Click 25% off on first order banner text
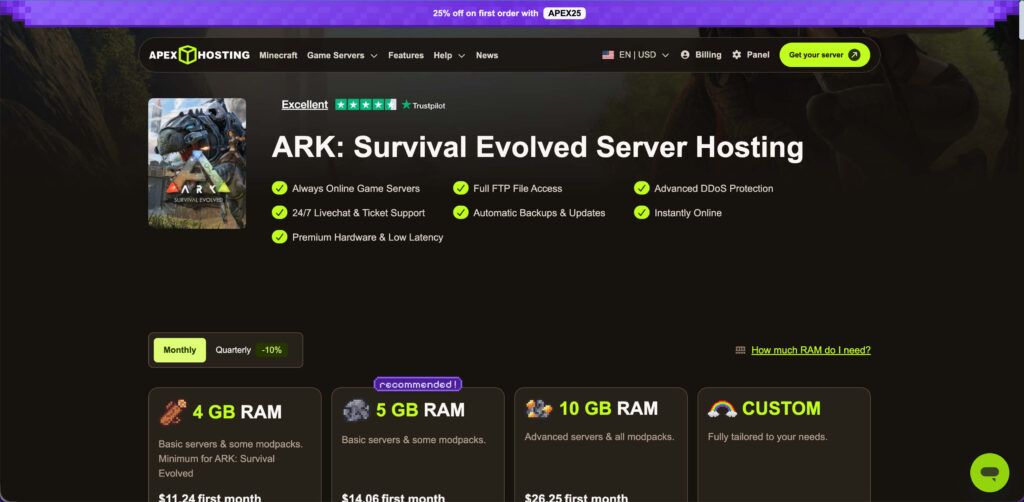The width and height of the screenshot is (1024, 502). [485, 13]
